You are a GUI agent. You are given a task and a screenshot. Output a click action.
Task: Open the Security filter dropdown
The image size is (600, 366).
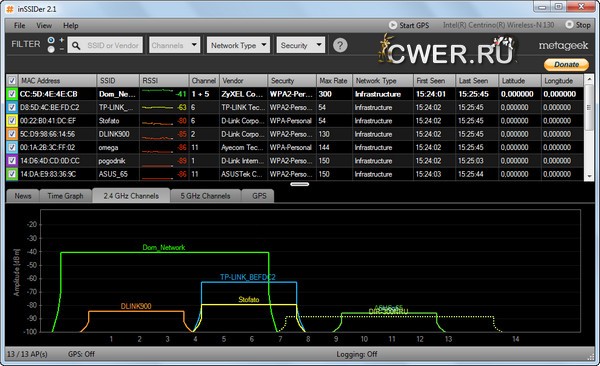point(301,45)
